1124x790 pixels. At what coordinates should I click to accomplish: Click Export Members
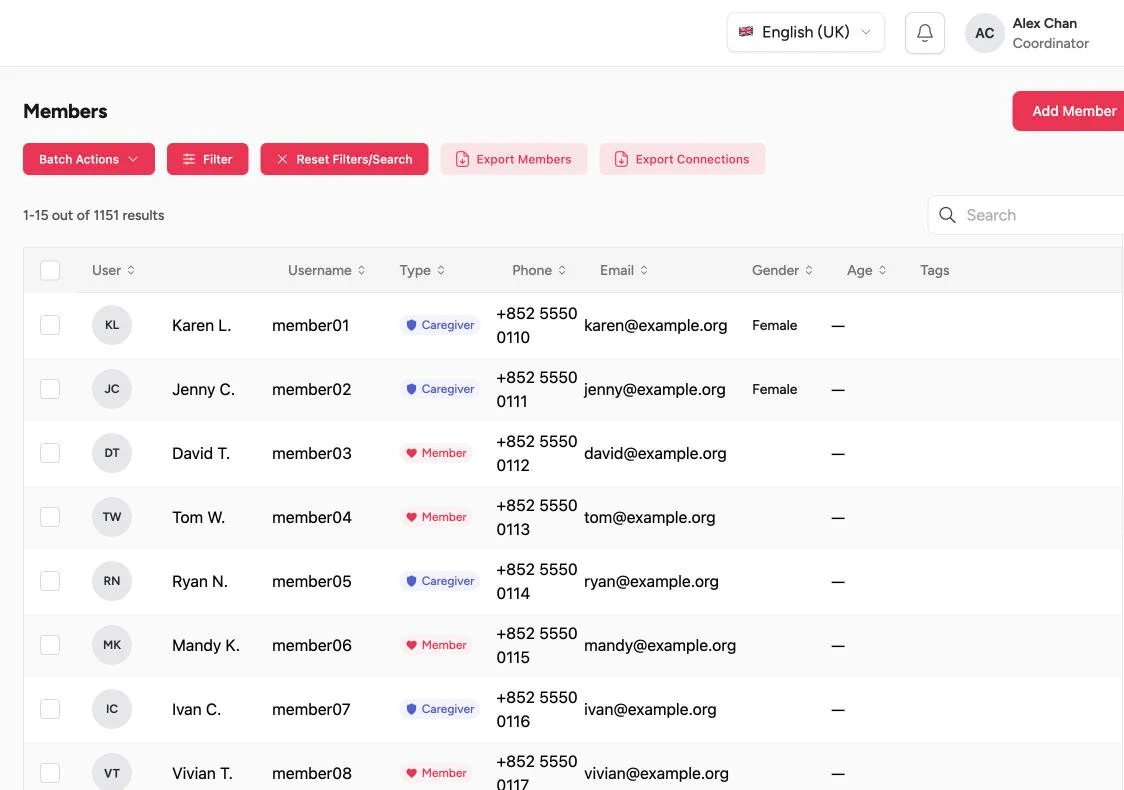[514, 159]
